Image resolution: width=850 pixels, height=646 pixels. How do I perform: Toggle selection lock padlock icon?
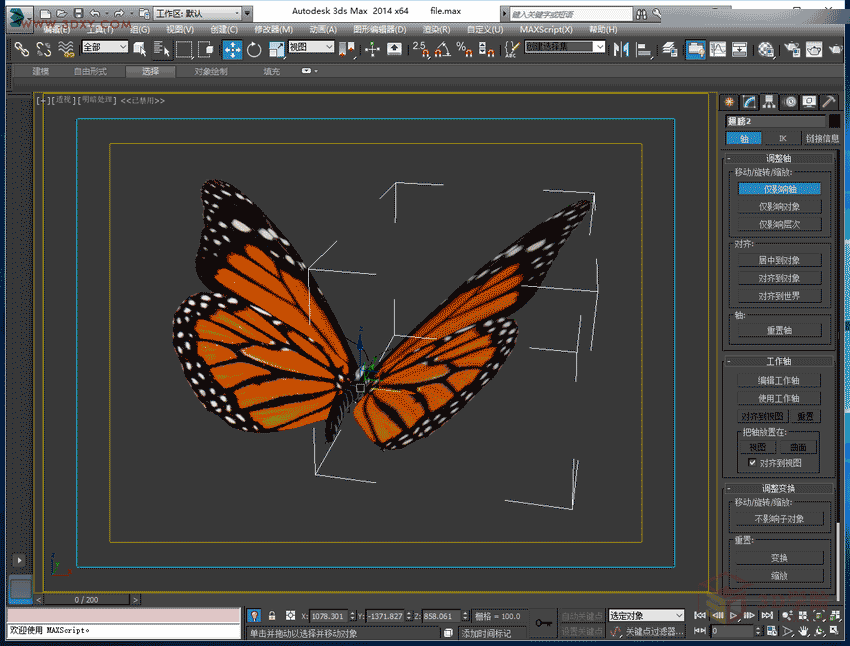point(272,616)
